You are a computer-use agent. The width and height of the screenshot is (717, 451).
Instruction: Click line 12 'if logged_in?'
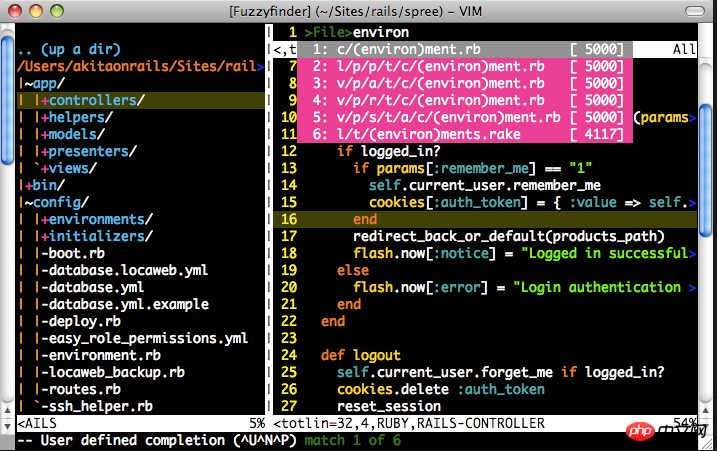pos(388,151)
